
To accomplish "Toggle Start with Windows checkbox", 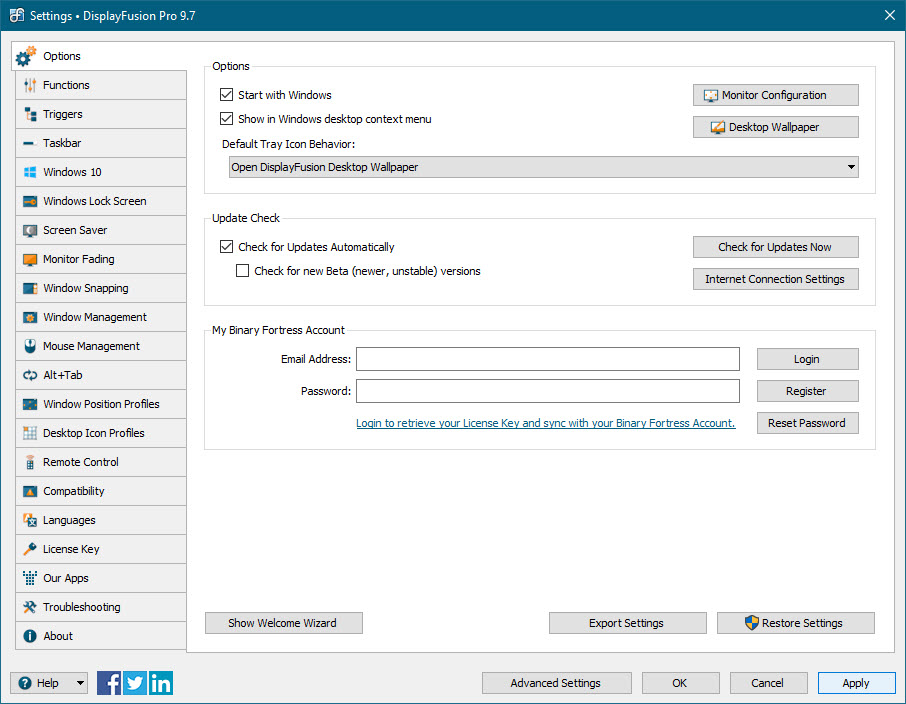I will (226, 95).
